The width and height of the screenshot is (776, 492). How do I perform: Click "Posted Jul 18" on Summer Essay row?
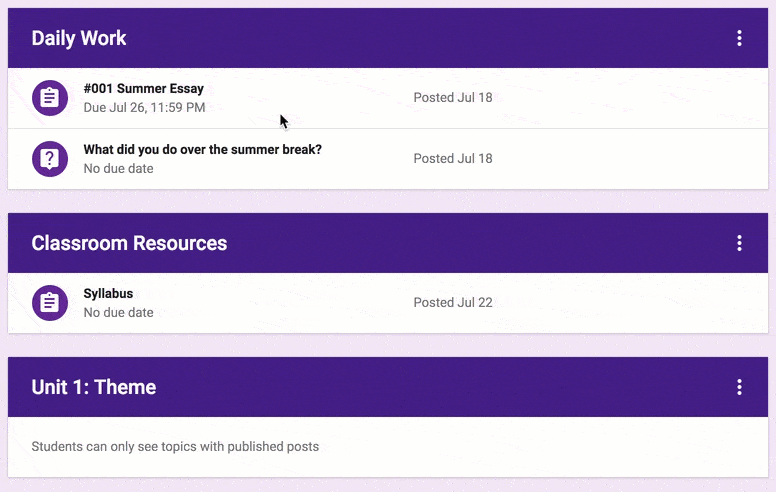click(x=453, y=98)
